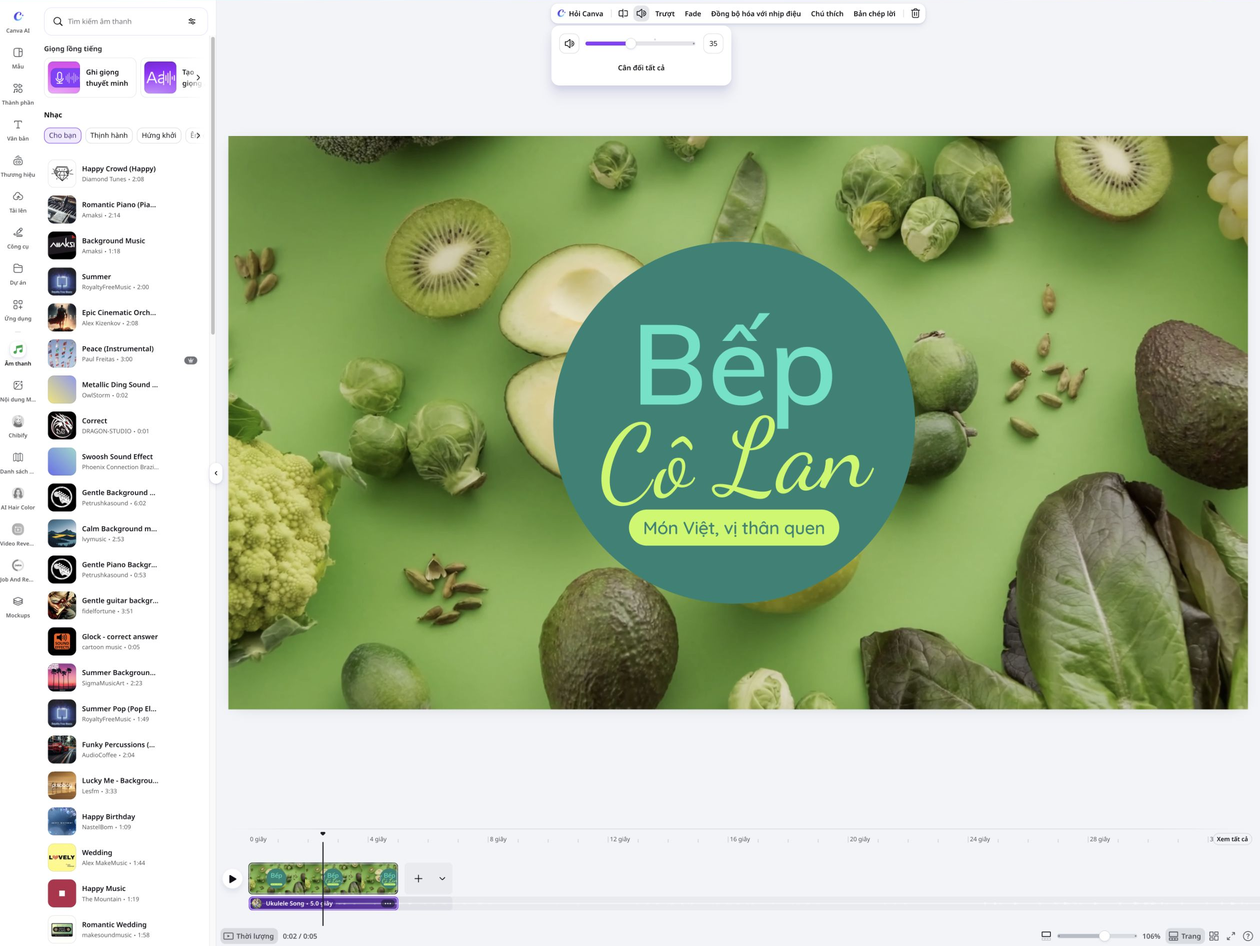This screenshot has width=1260, height=946.
Task: Show more voiceover options with arrow
Action: (198, 78)
